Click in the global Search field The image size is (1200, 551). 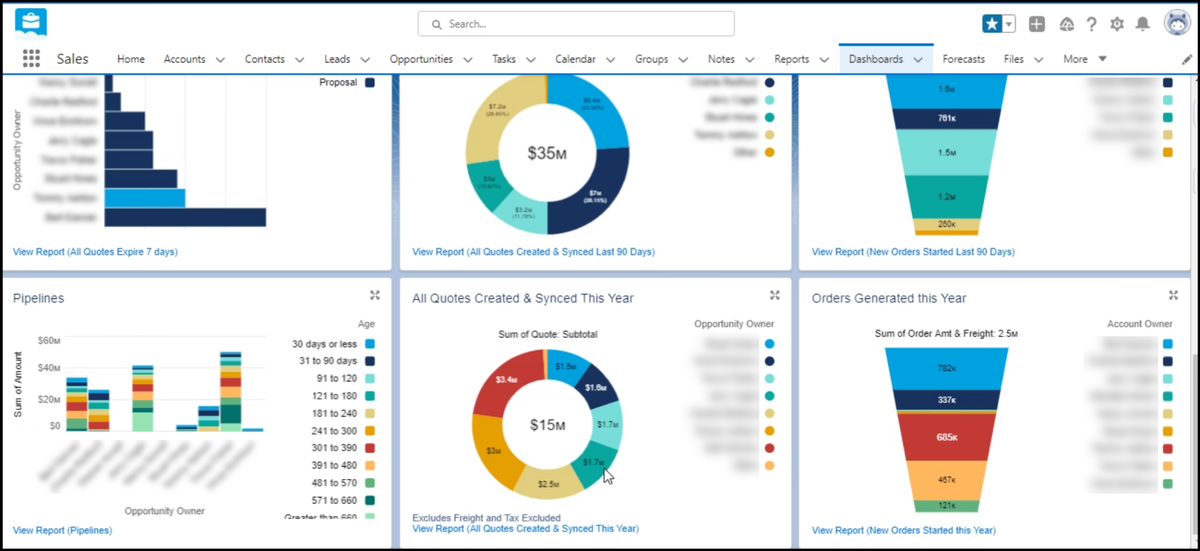point(576,24)
